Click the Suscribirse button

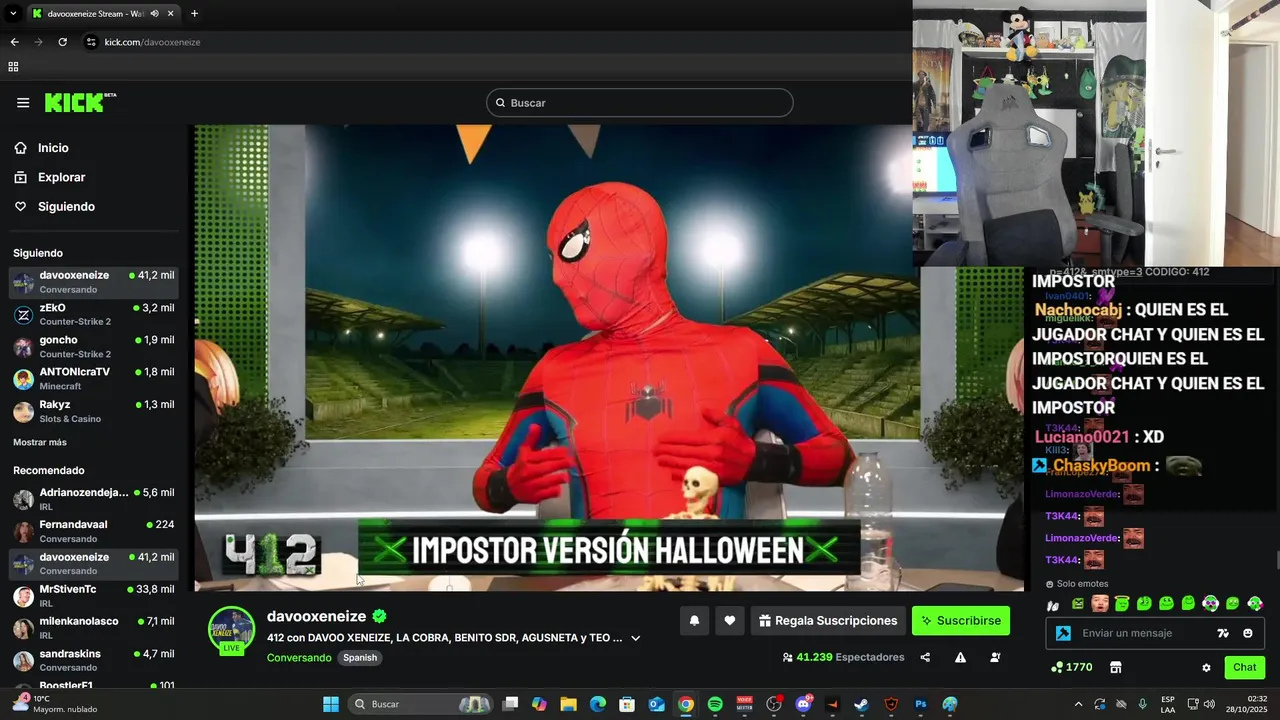pyautogui.click(x=961, y=621)
